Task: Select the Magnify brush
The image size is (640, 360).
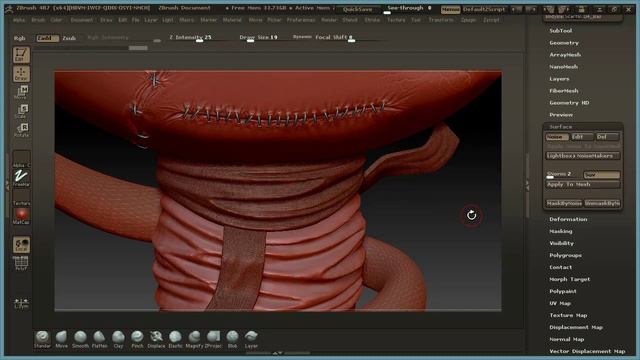Action: pyautogui.click(x=194, y=339)
